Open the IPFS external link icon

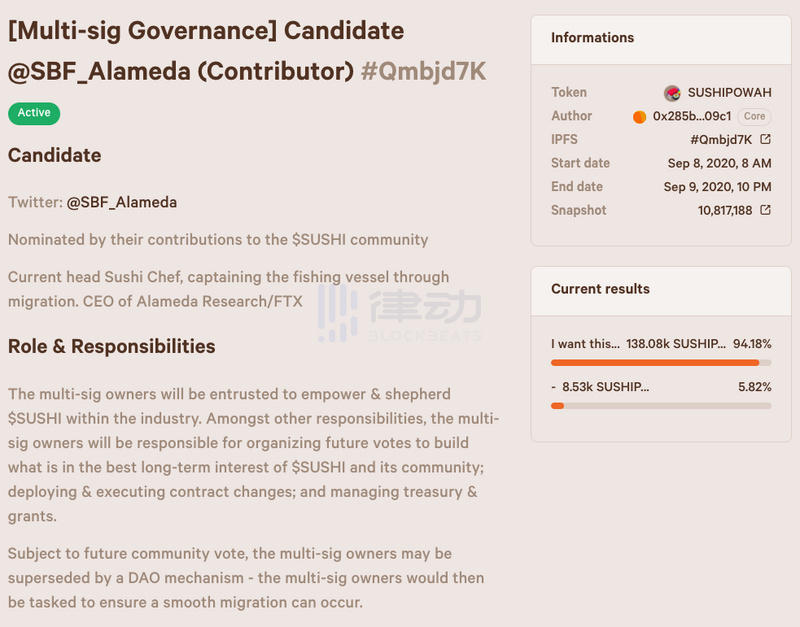coord(765,140)
